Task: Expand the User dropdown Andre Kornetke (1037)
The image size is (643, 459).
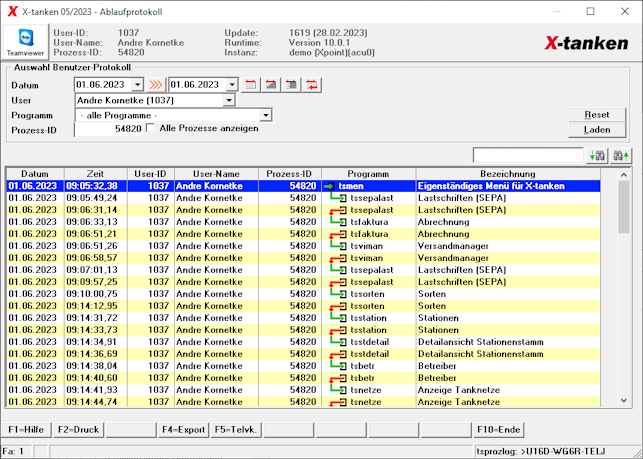Action: [228, 100]
